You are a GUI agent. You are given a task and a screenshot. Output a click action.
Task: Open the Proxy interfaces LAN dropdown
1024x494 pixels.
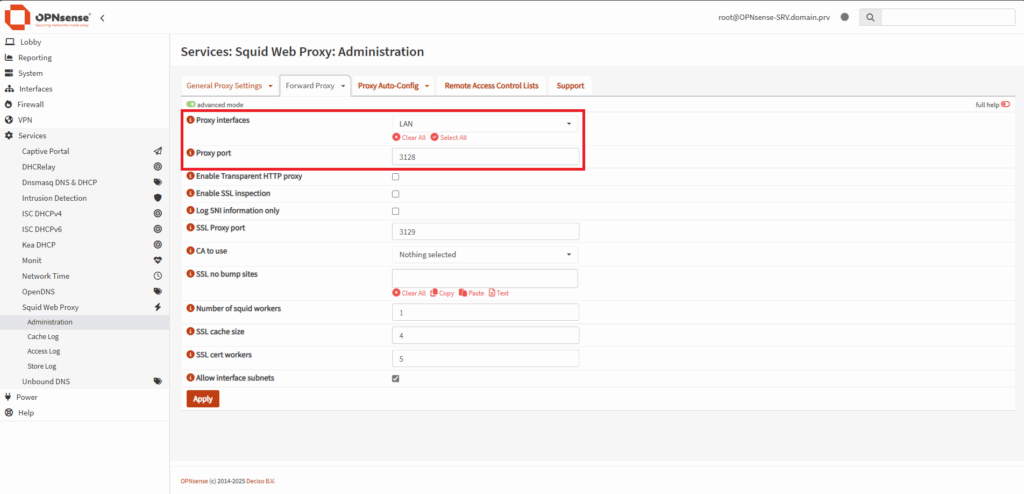pyautogui.click(x=485, y=124)
